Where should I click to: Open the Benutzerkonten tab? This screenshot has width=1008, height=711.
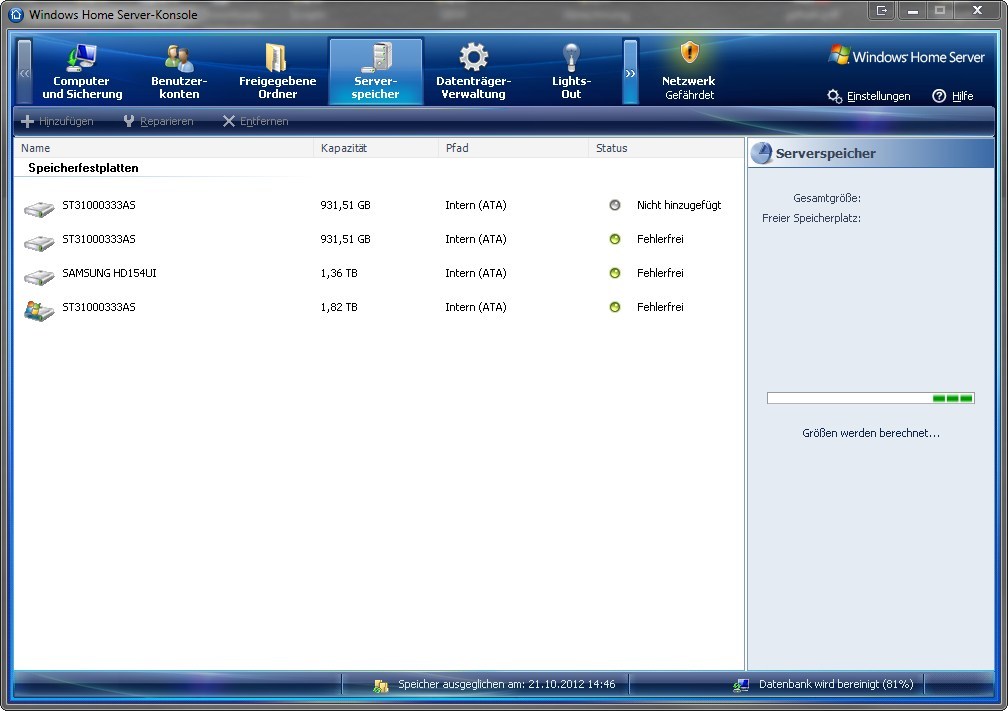pos(179,71)
